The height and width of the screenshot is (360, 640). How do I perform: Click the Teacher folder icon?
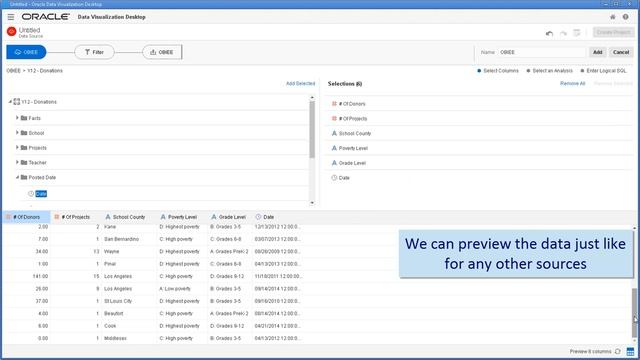(x=24, y=162)
